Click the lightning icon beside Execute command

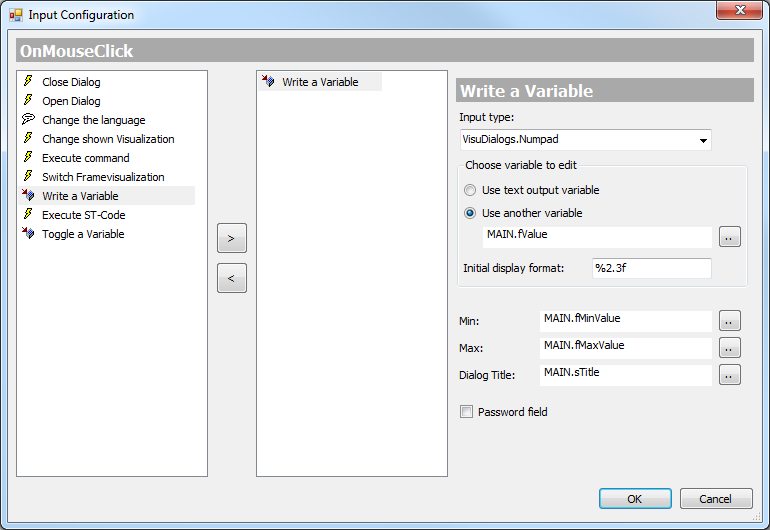[x=28, y=157]
